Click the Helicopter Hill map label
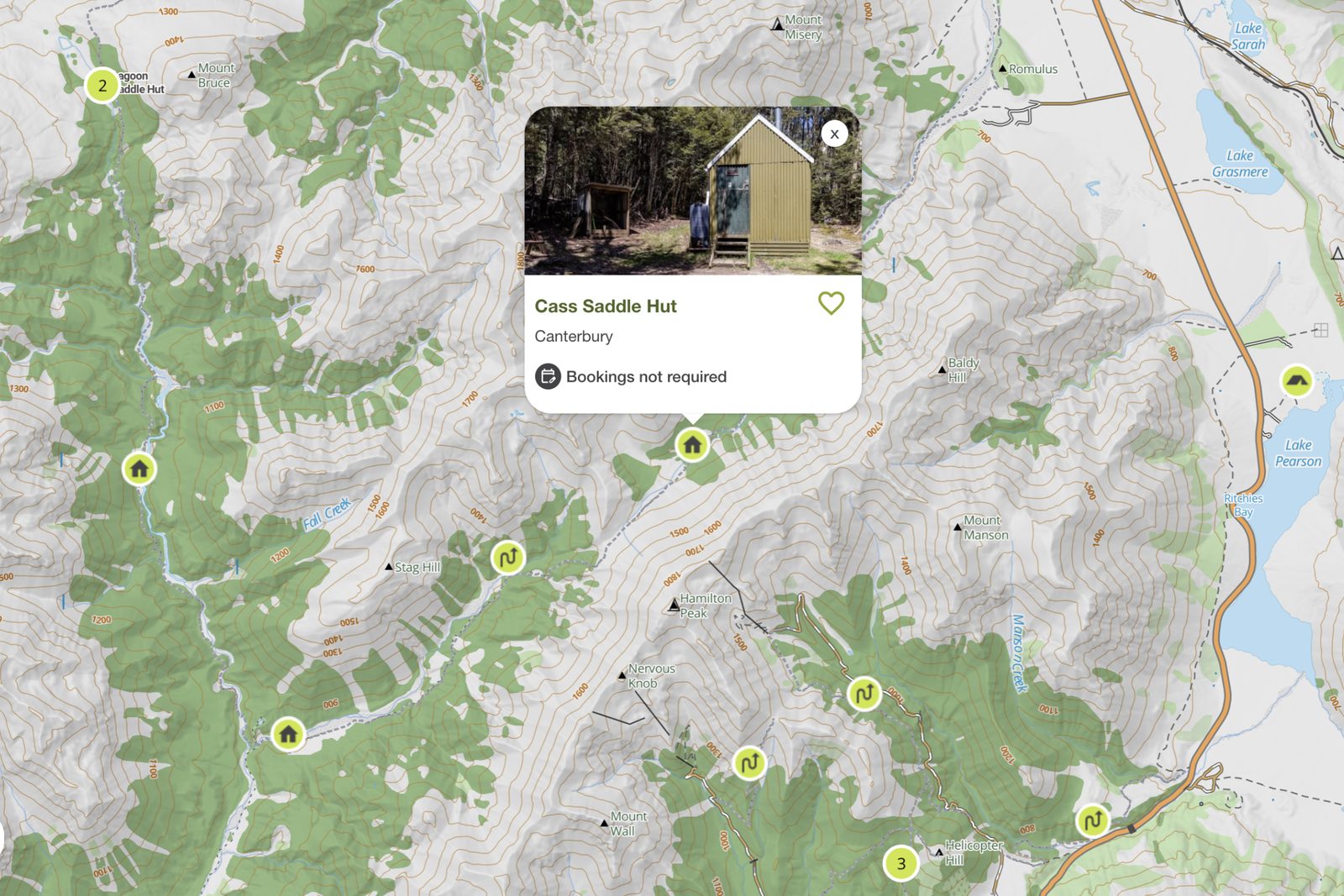This screenshot has height=896, width=1344. [974, 852]
